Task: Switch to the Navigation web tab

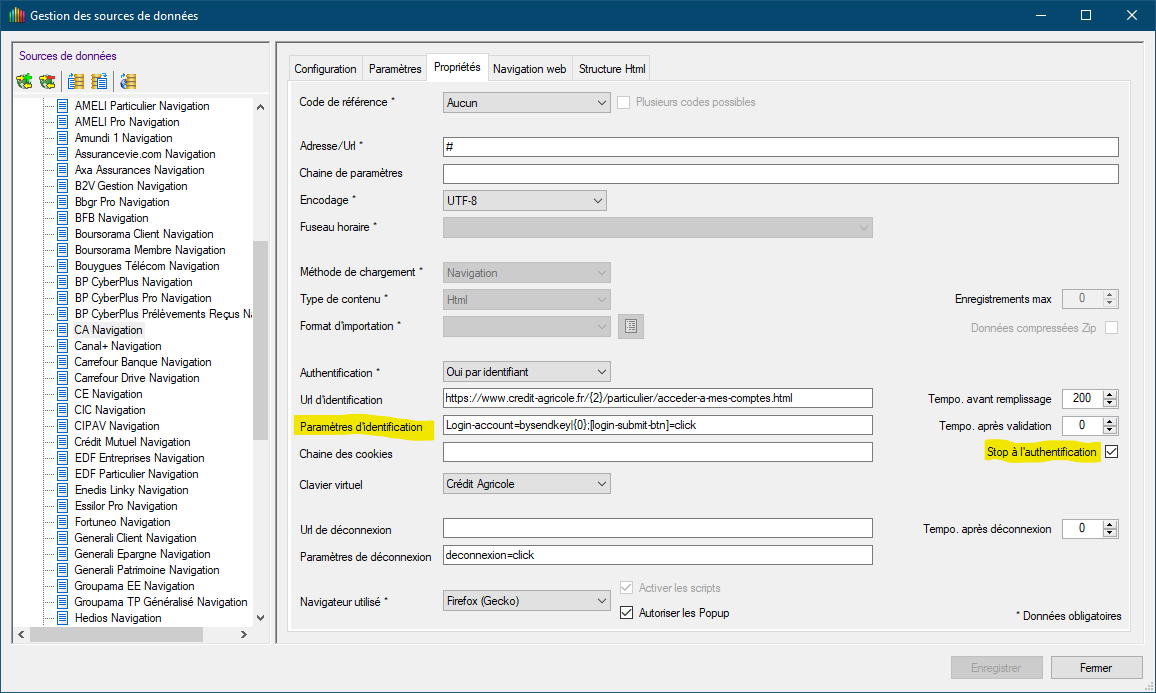Action: 529,69
